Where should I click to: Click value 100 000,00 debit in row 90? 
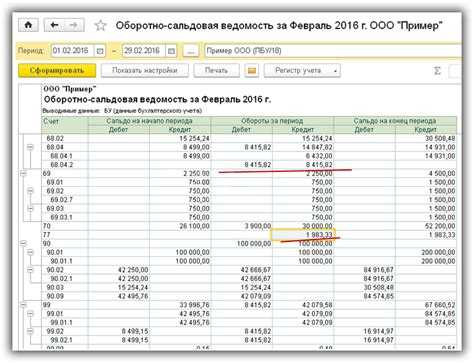(254, 244)
